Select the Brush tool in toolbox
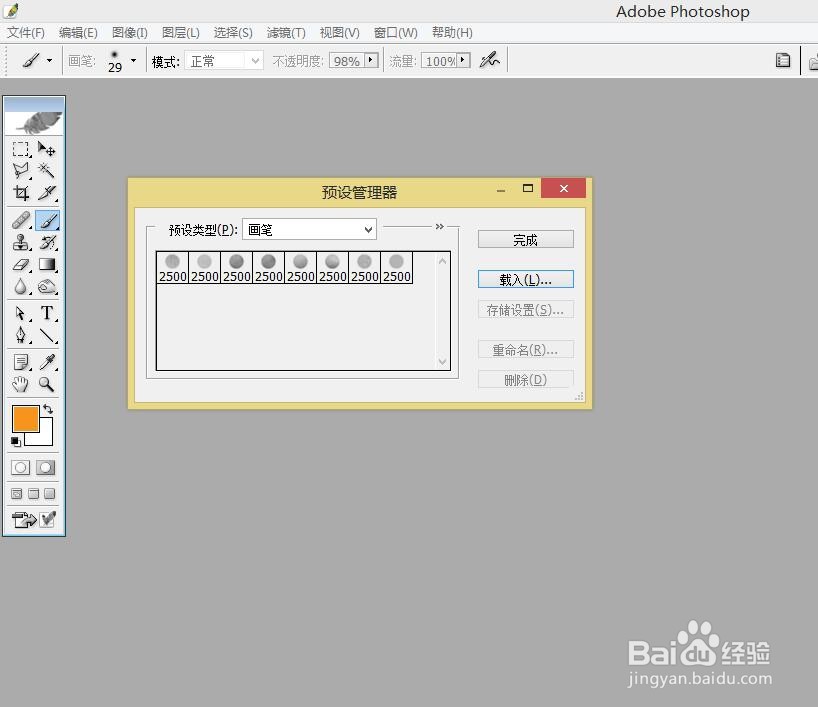This screenshot has width=818, height=707. coord(47,220)
